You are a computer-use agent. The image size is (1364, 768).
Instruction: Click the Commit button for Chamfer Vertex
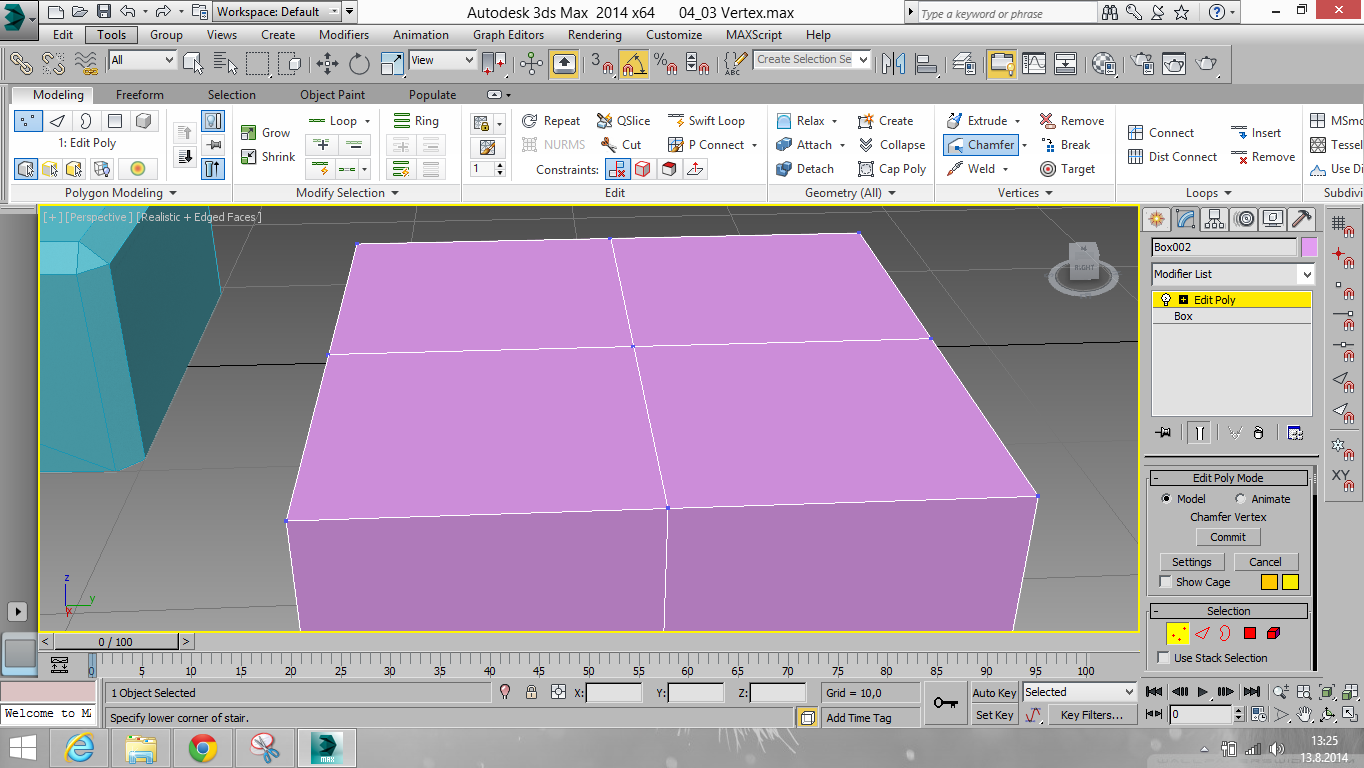coord(1227,537)
